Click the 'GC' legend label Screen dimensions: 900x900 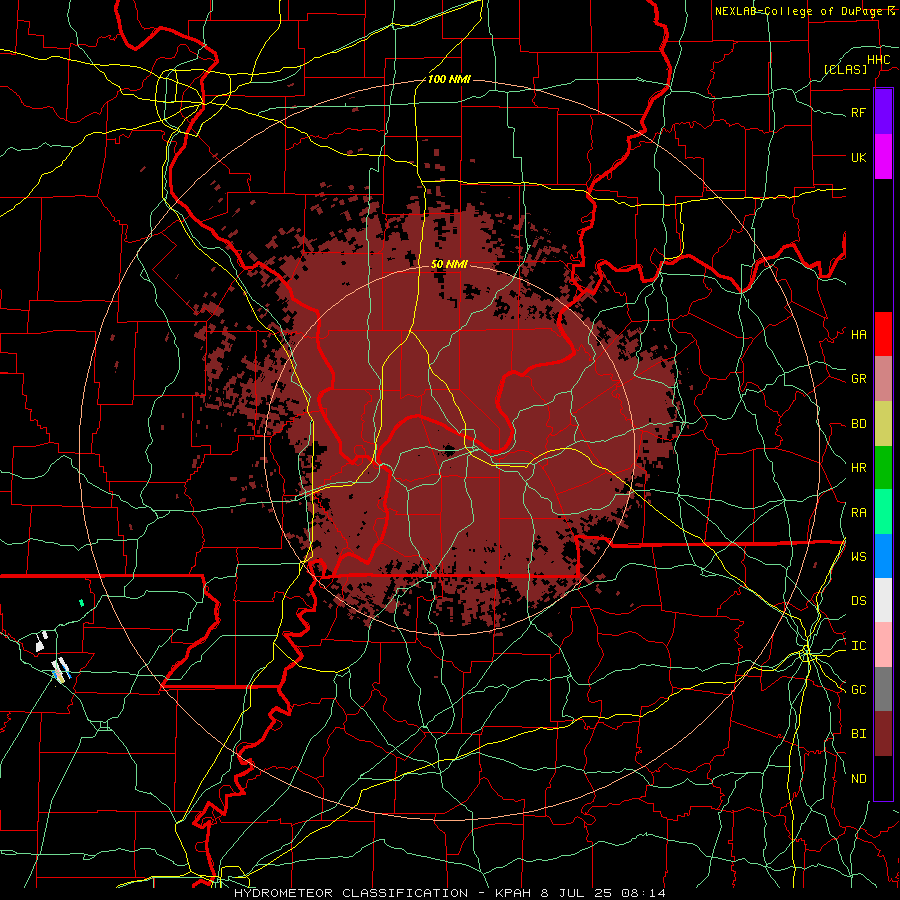pyautogui.click(x=858, y=690)
